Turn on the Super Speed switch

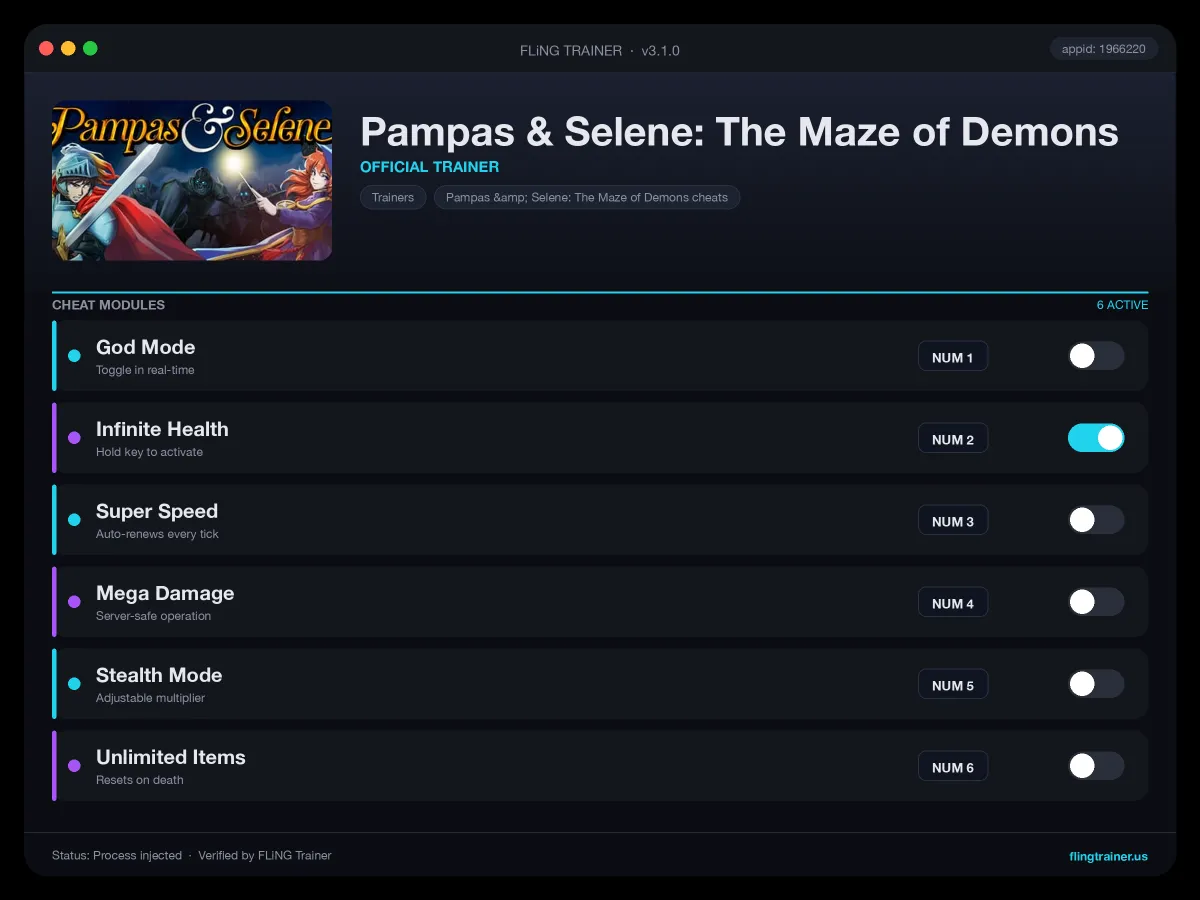click(x=1096, y=520)
